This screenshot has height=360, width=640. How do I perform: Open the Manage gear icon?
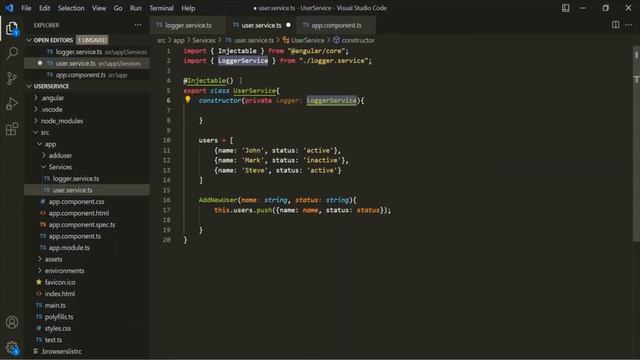point(12,348)
